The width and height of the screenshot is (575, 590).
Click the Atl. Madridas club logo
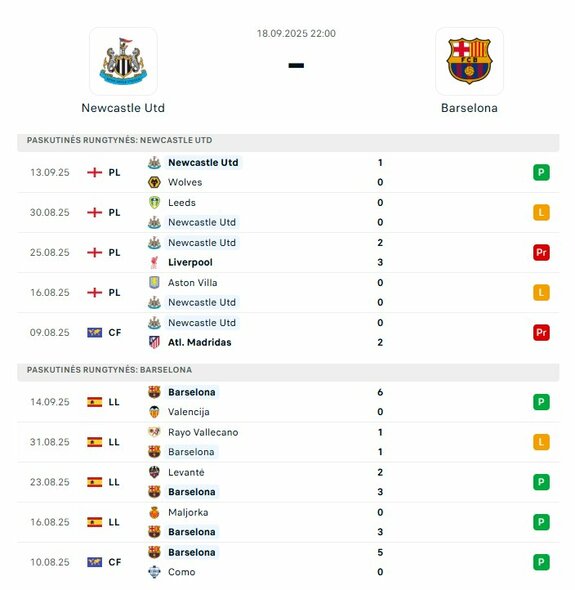coord(154,342)
